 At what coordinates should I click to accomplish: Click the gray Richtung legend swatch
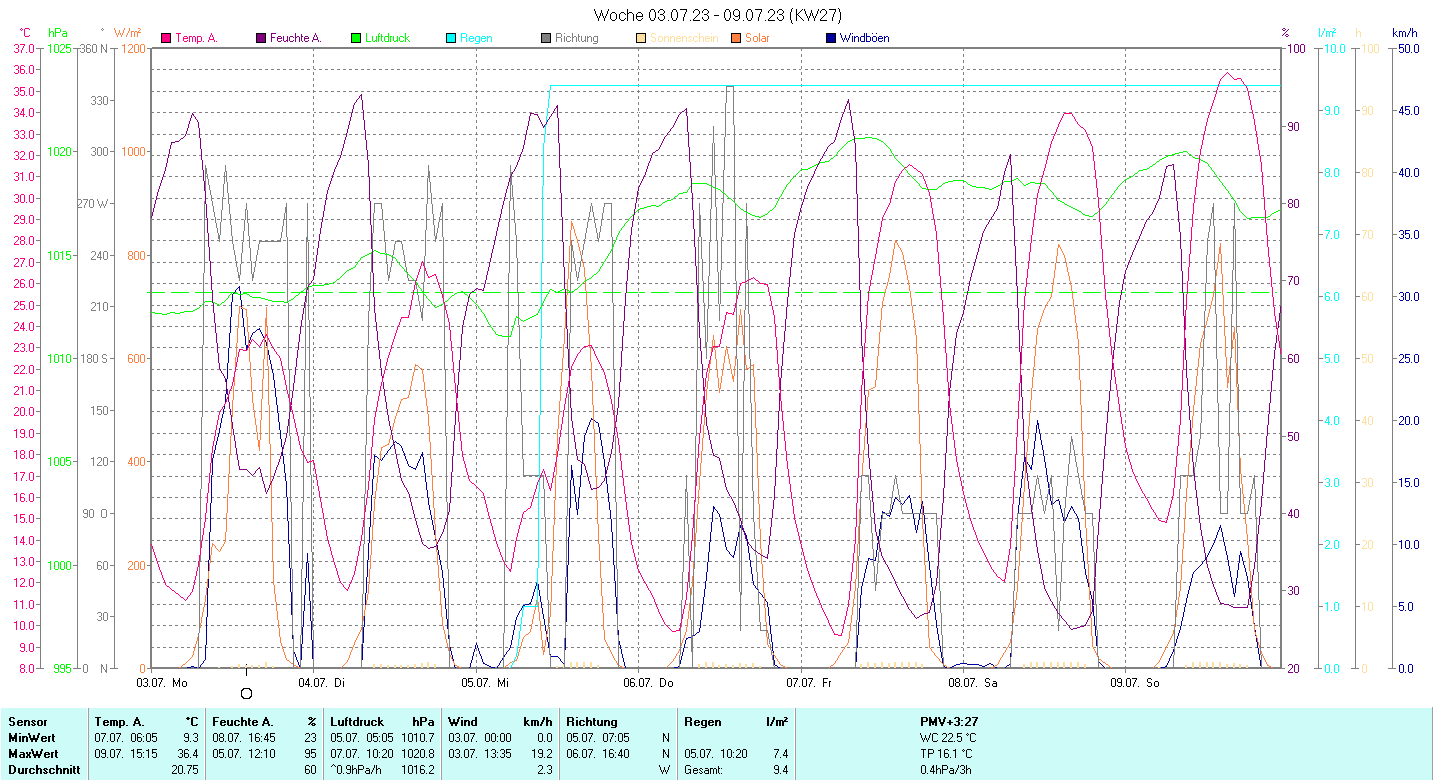pyautogui.click(x=546, y=38)
